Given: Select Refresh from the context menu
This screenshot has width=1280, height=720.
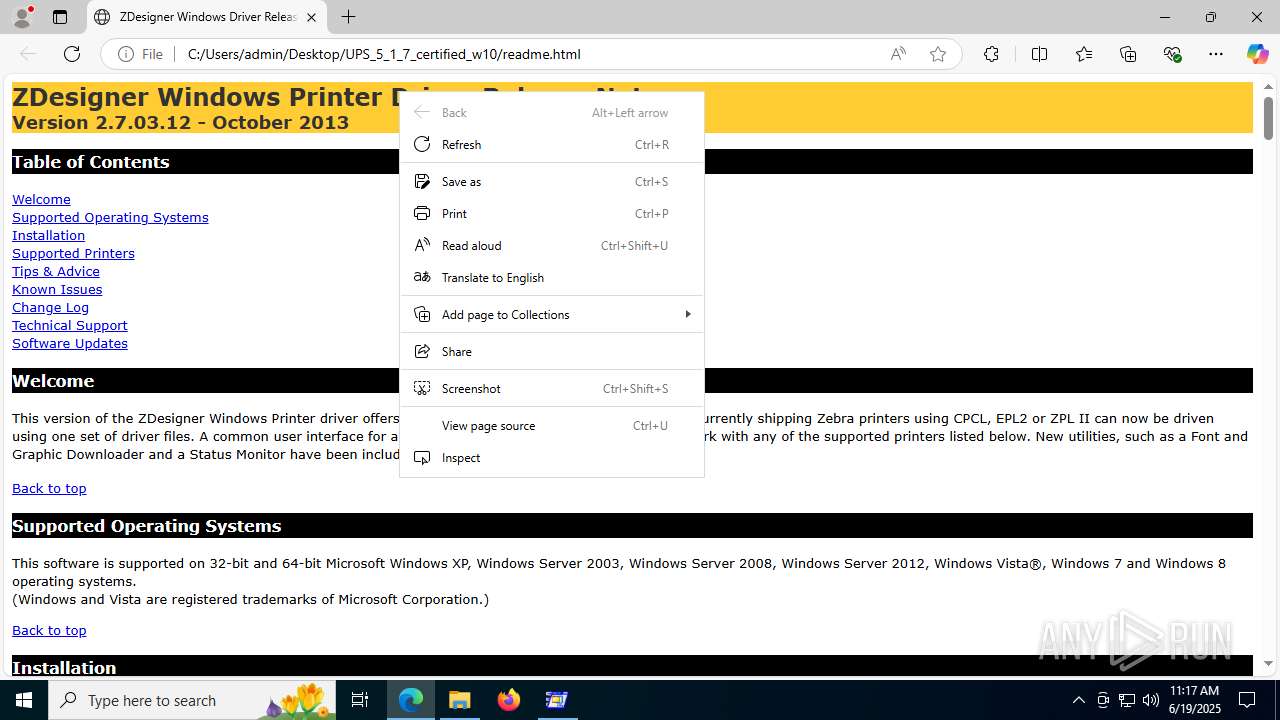Looking at the screenshot, I should (552, 144).
